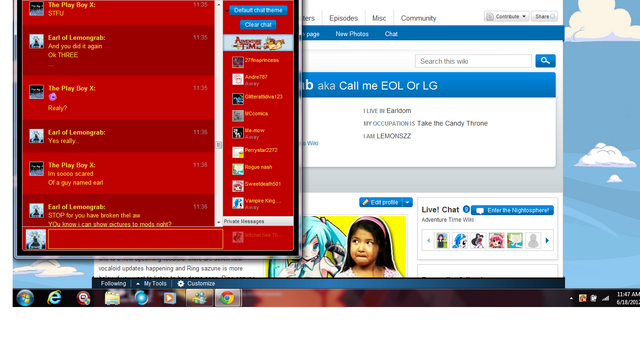Screen dimensions: 640x360
Task: Click the Clear chat button
Action: 258,24
